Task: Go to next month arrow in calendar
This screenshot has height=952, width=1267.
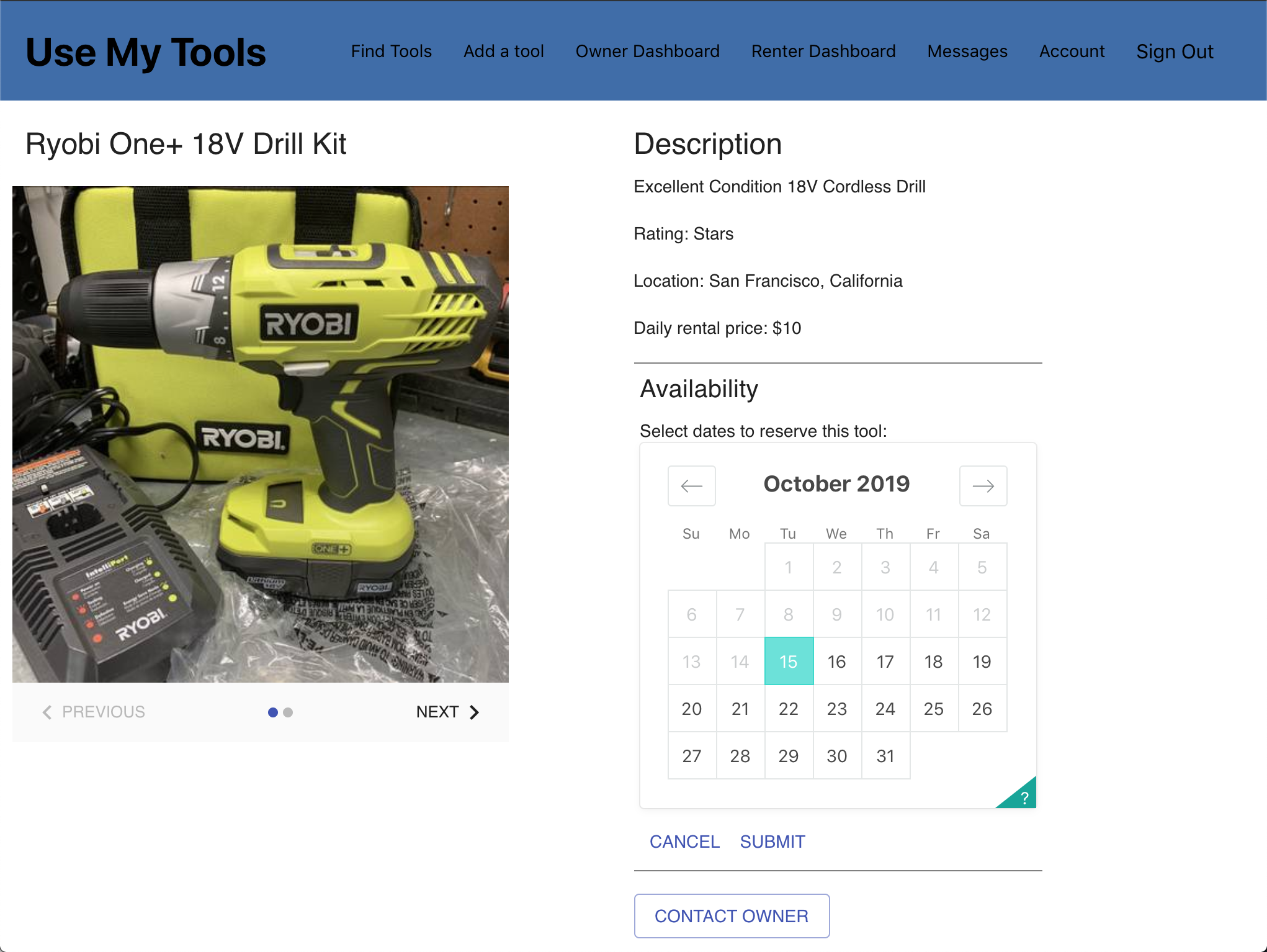Action: pos(983,486)
